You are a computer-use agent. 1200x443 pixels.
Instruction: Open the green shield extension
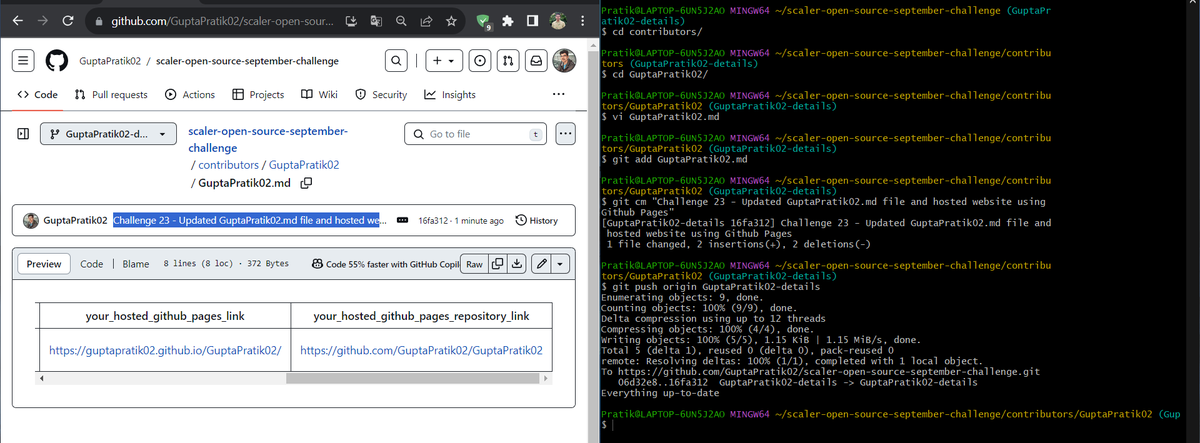coord(484,21)
